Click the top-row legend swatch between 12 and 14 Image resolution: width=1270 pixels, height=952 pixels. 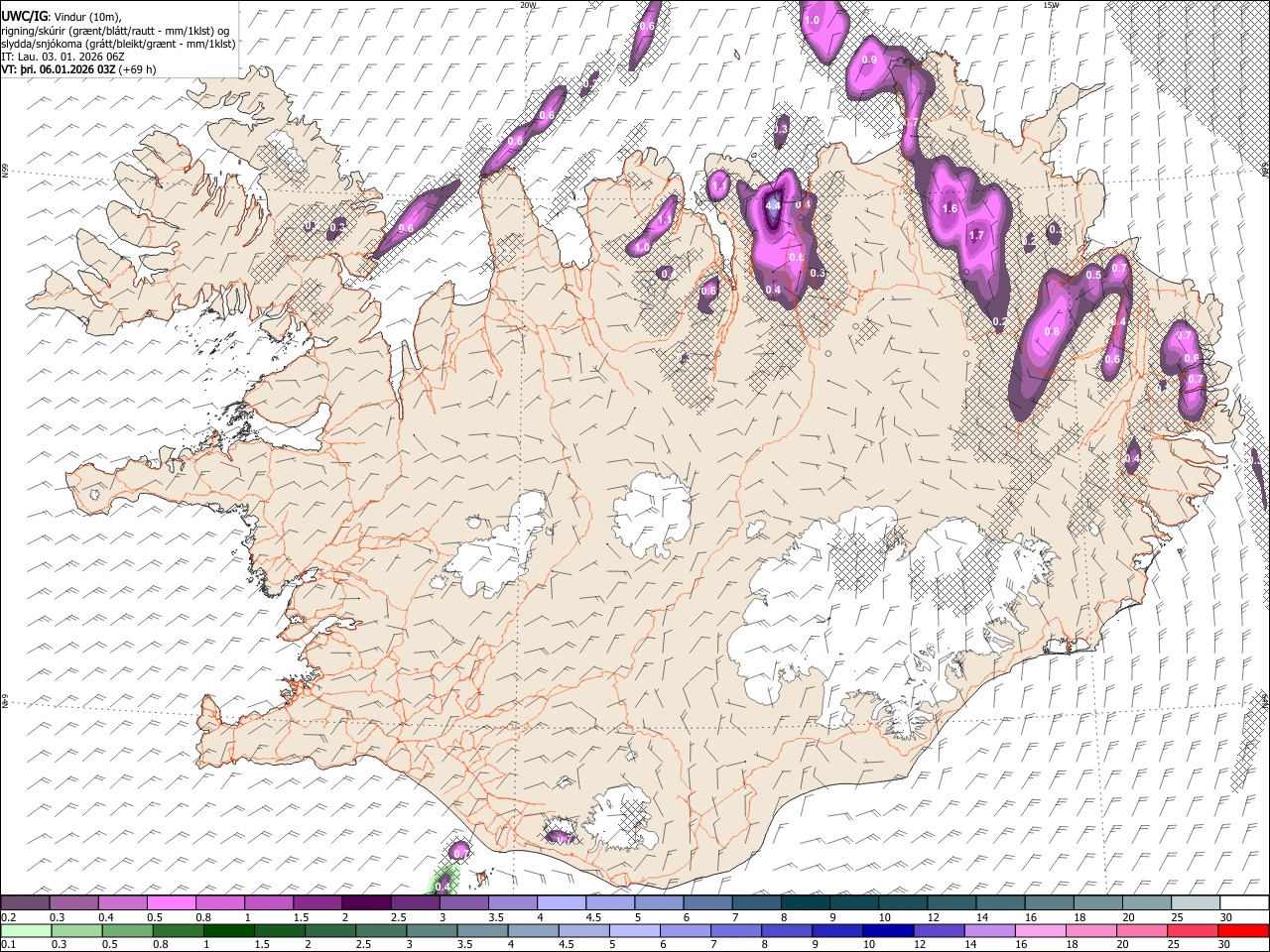click(952, 903)
